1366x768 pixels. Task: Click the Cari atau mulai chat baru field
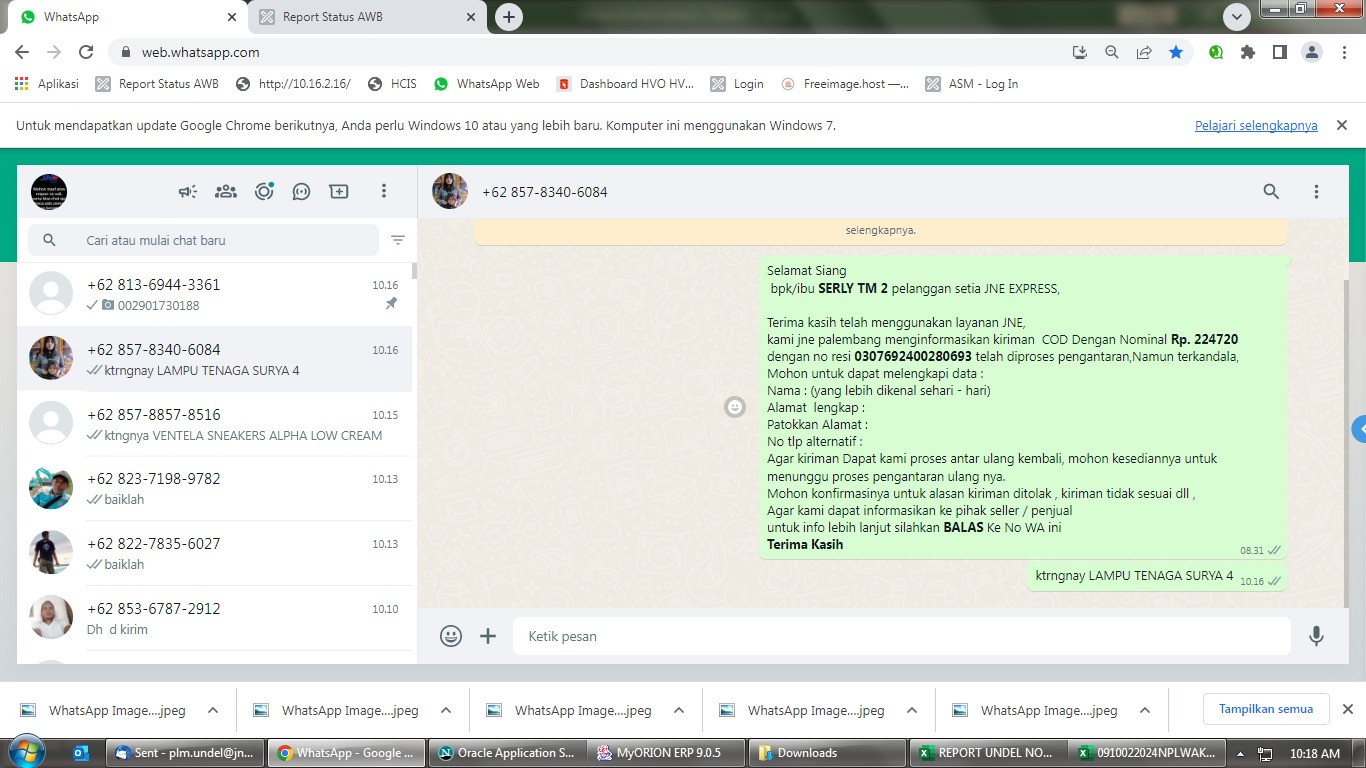tap(204, 240)
